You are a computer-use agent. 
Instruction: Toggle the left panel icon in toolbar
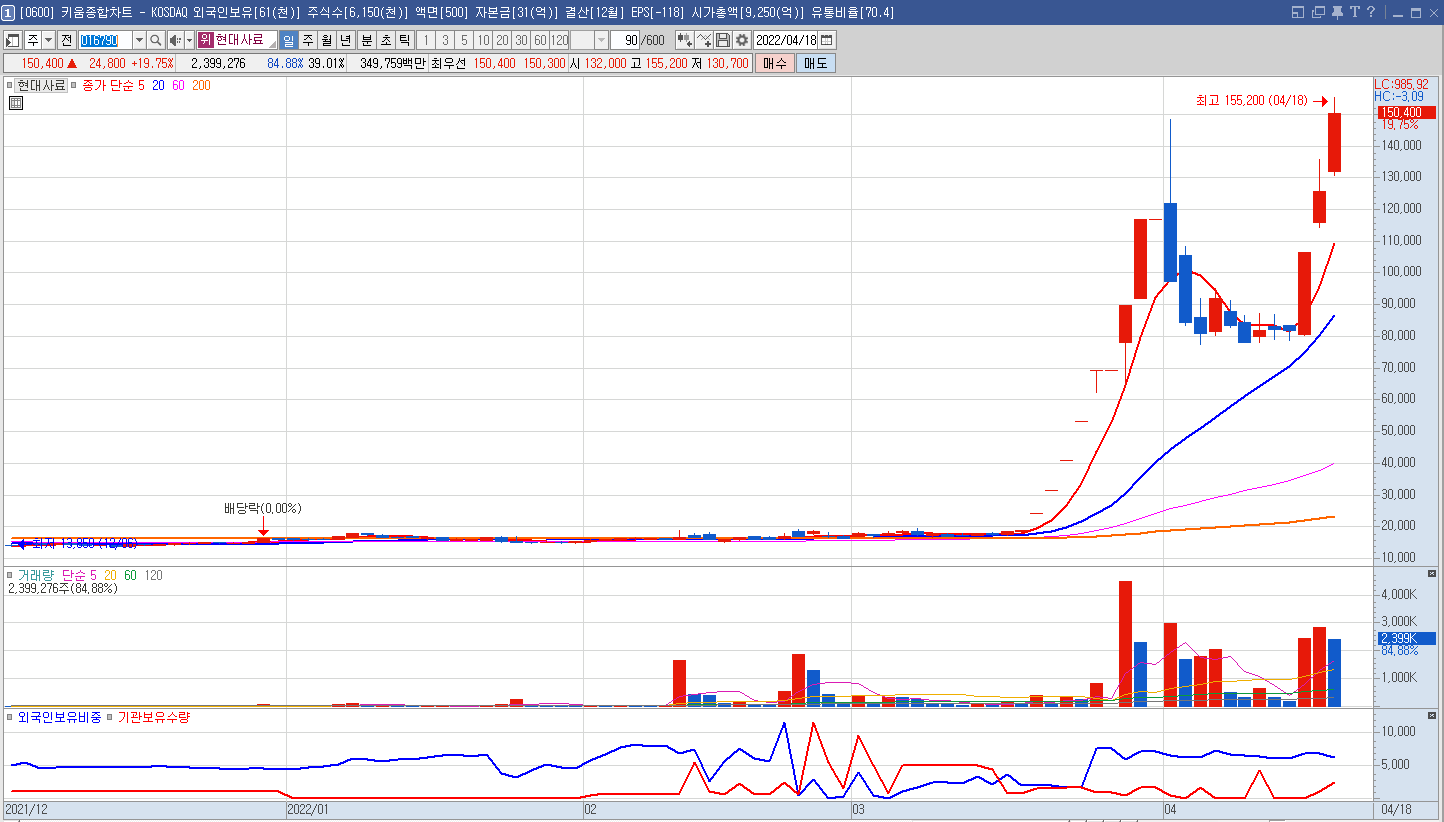click(x=13, y=40)
